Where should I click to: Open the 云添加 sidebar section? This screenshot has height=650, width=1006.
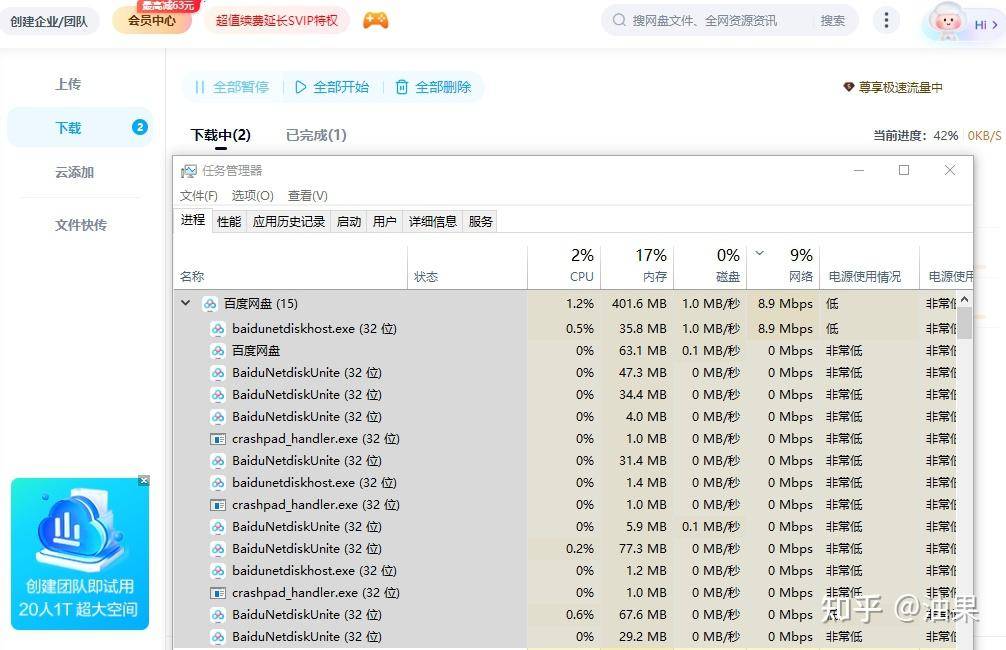click(x=74, y=172)
